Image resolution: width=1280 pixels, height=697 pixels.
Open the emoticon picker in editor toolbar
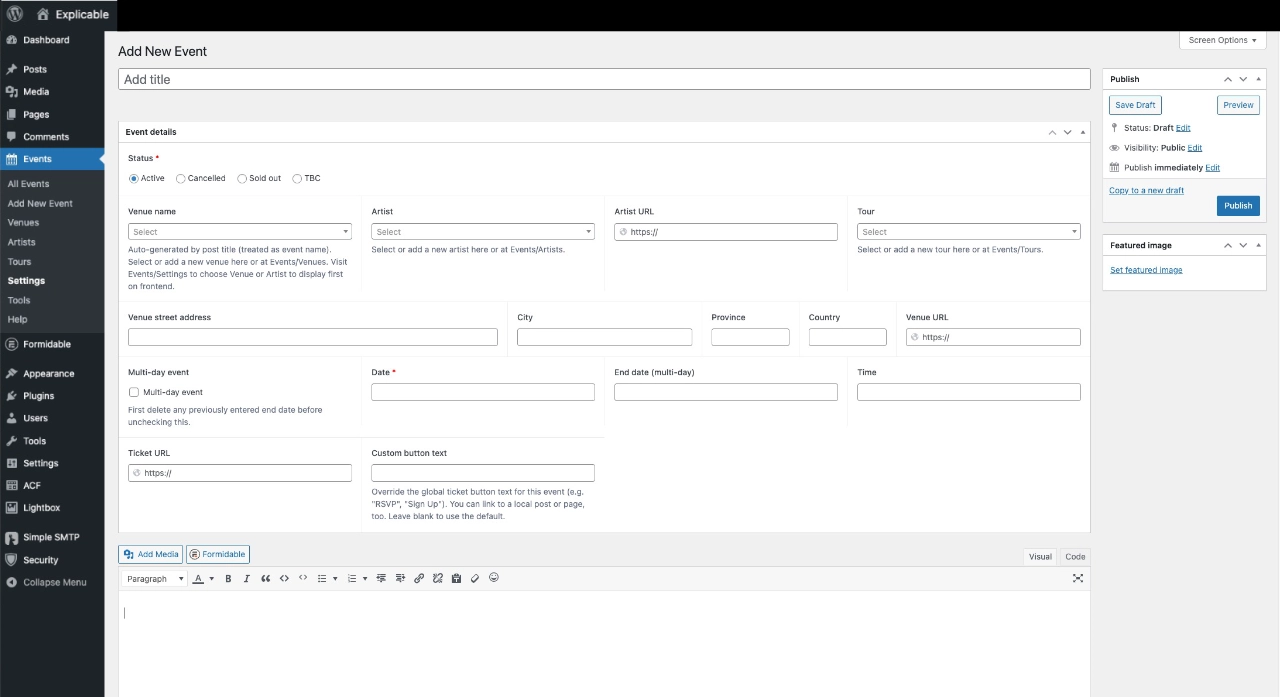(494, 578)
